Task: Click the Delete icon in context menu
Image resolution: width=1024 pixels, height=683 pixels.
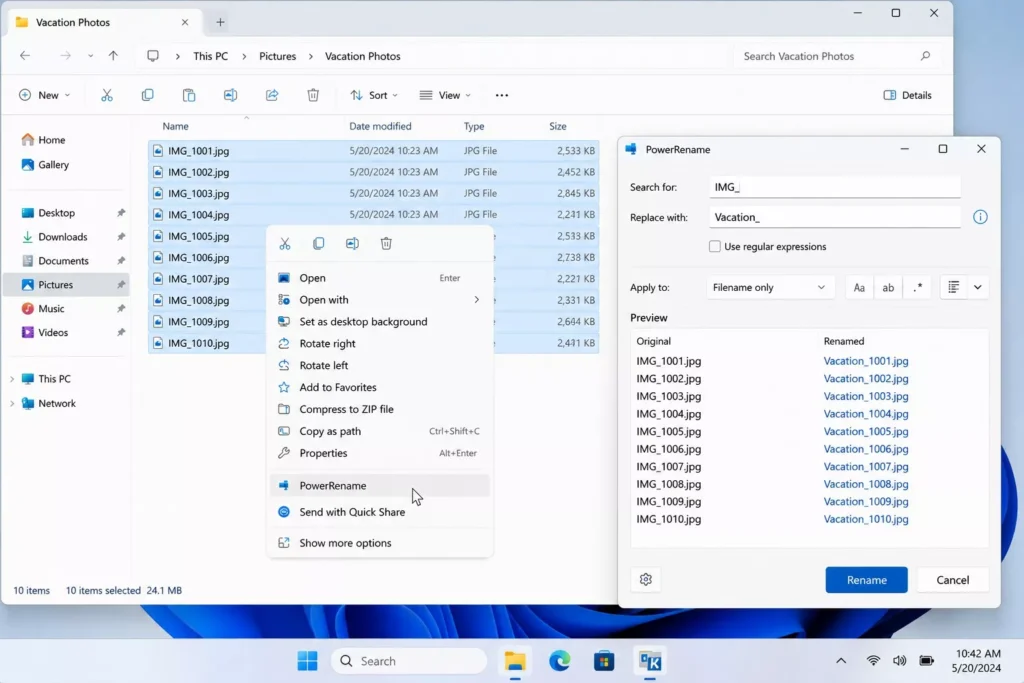Action: pos(386,244)
